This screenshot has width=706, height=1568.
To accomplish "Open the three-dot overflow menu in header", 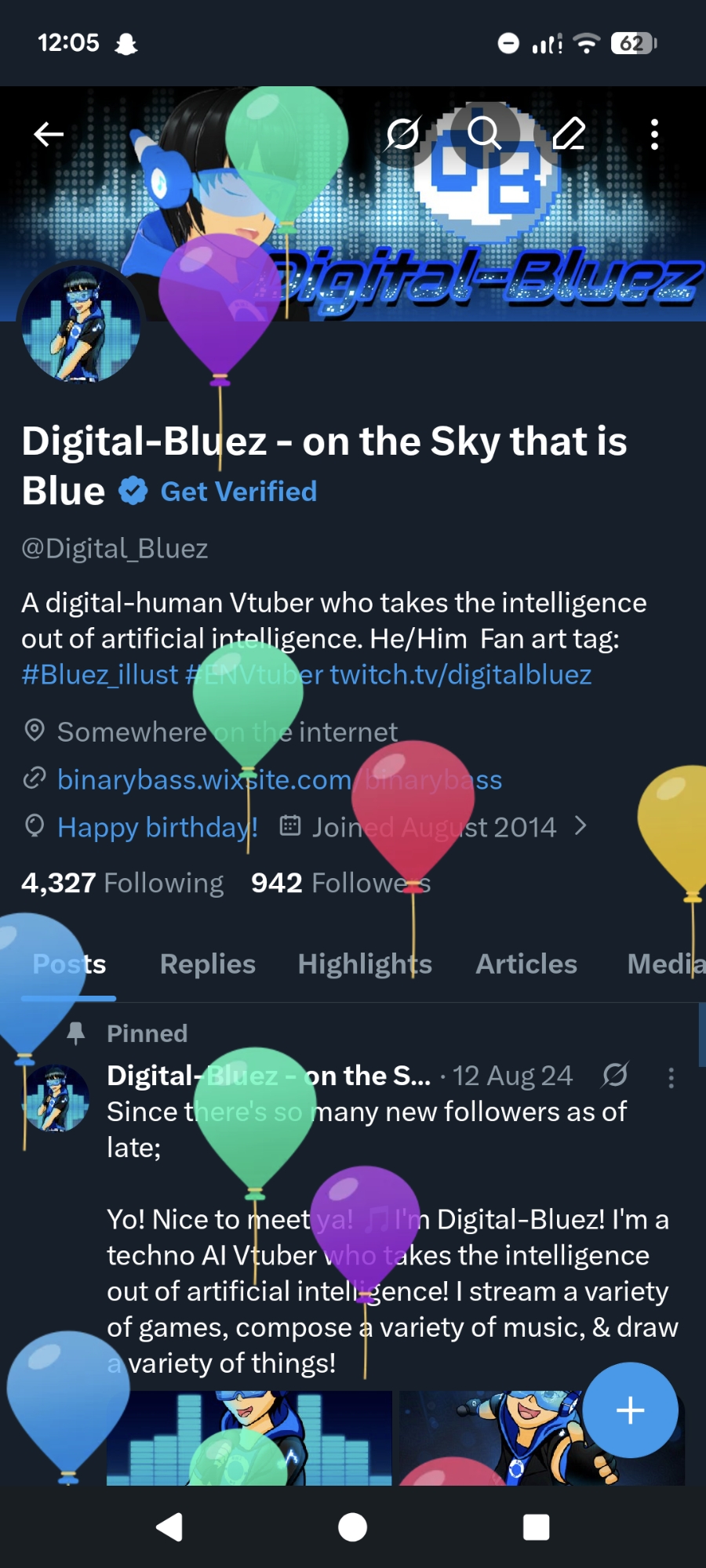I will coord(654,134).
